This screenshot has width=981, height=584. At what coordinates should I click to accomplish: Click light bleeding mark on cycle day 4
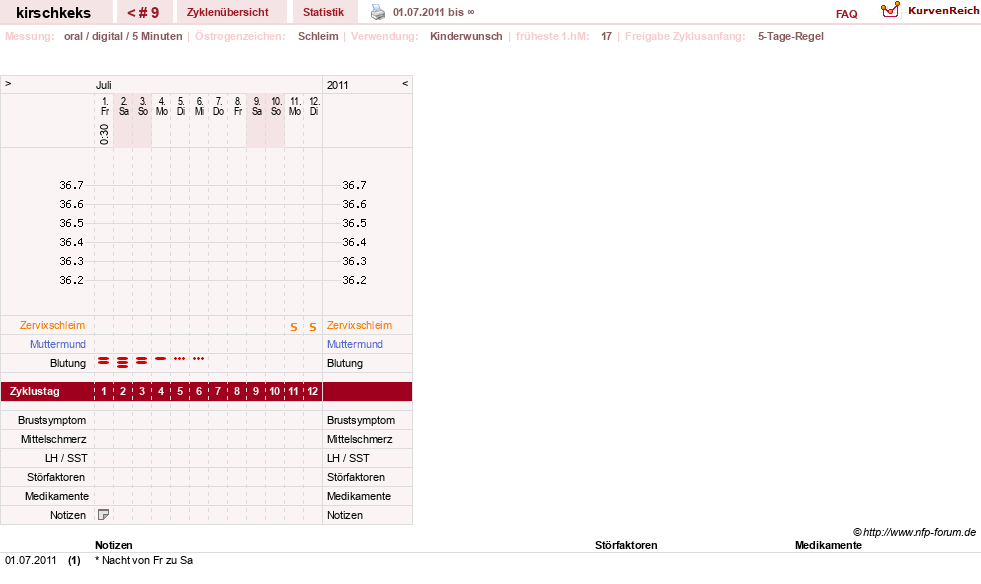click(161, 359)
